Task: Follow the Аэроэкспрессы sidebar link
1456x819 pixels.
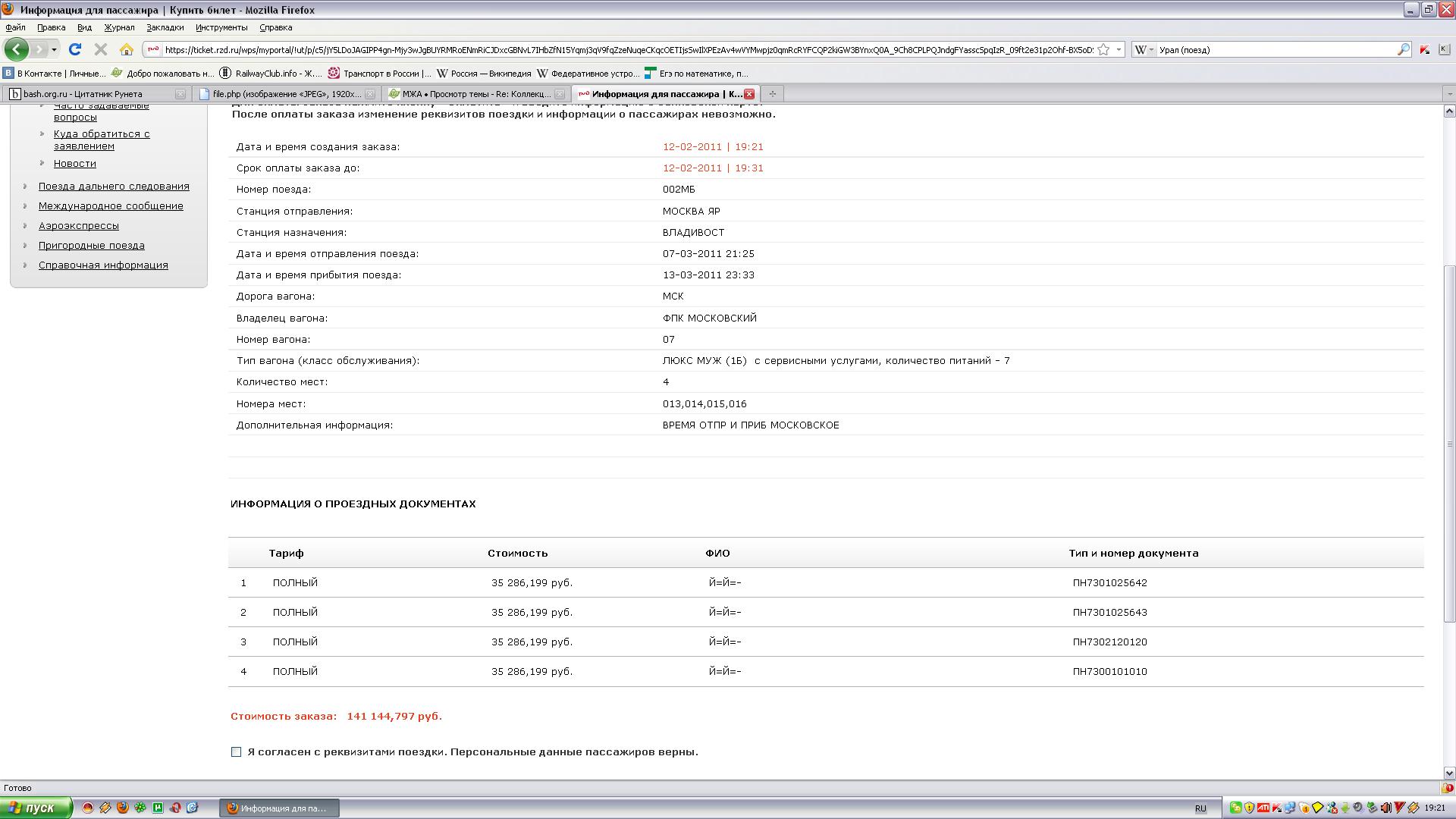Action: point(78,226)
